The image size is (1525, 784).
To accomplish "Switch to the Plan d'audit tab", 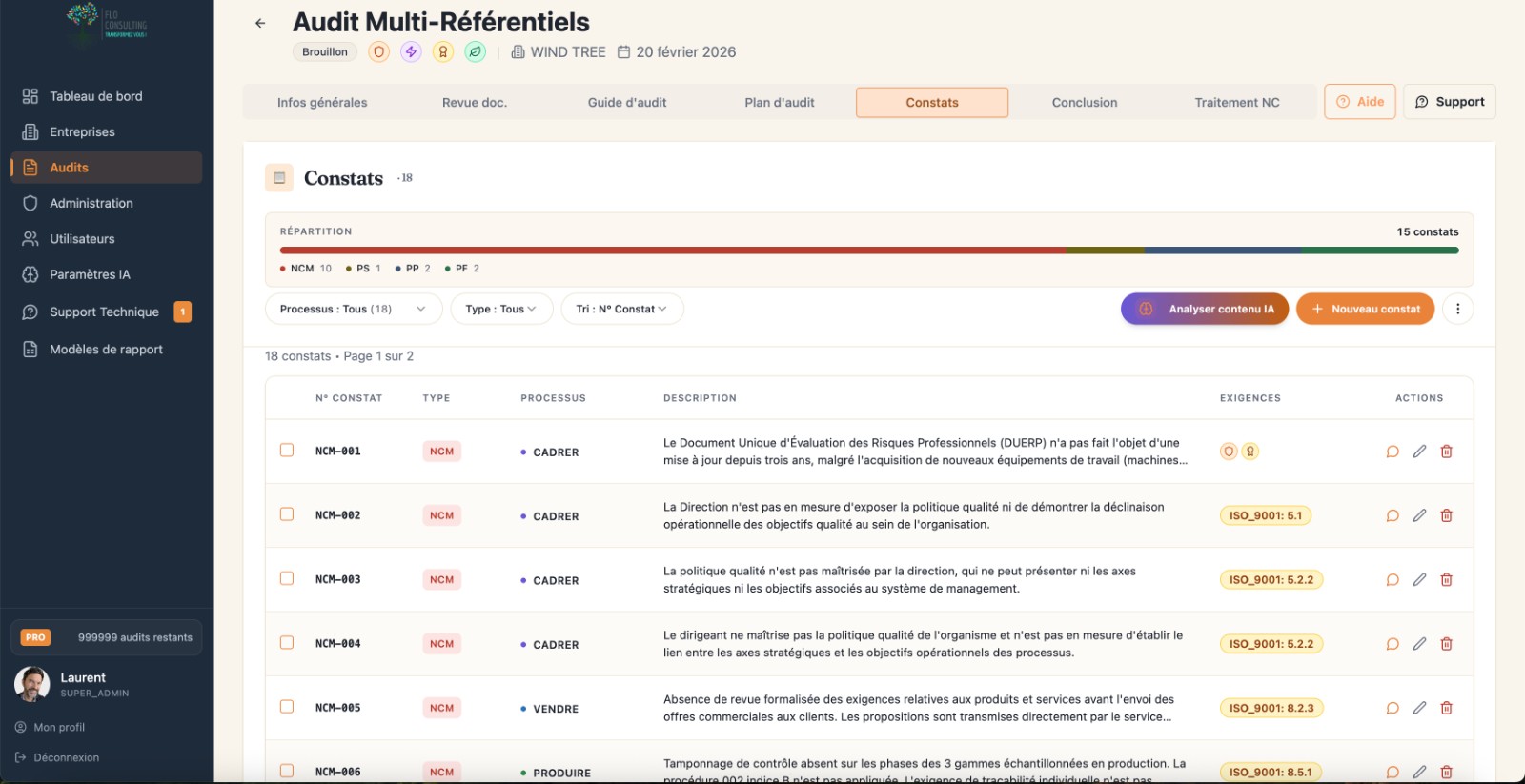I will pyautogui.click(x=780, y=103).
